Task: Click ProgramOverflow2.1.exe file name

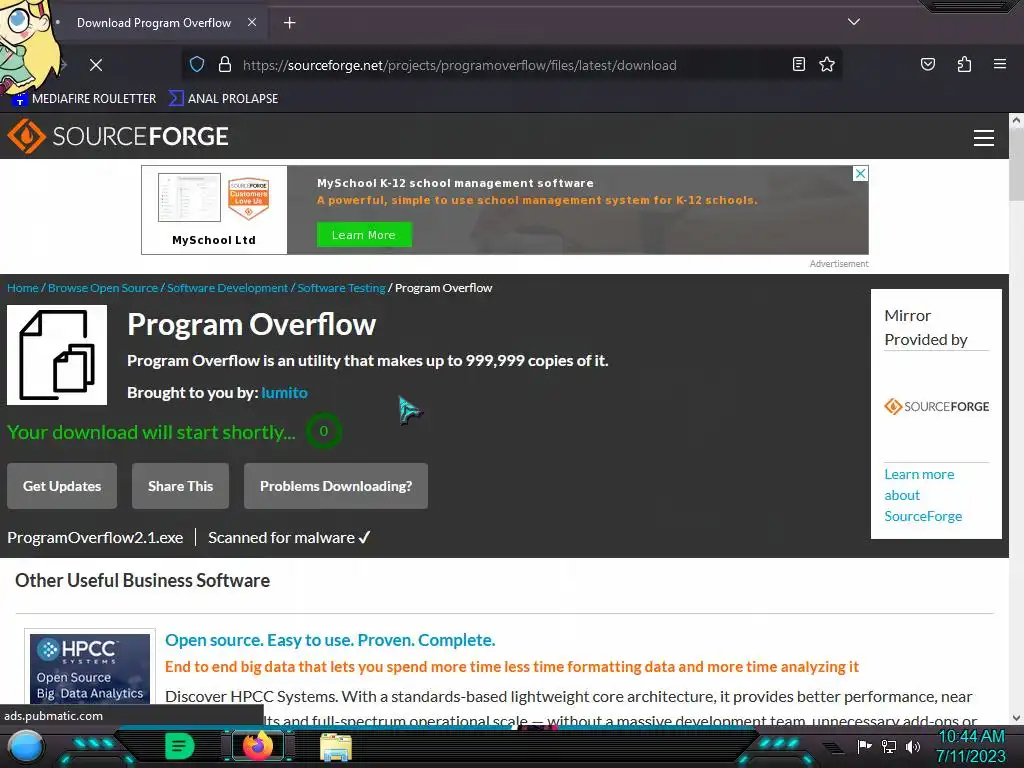Action: [x=95, y=537]
